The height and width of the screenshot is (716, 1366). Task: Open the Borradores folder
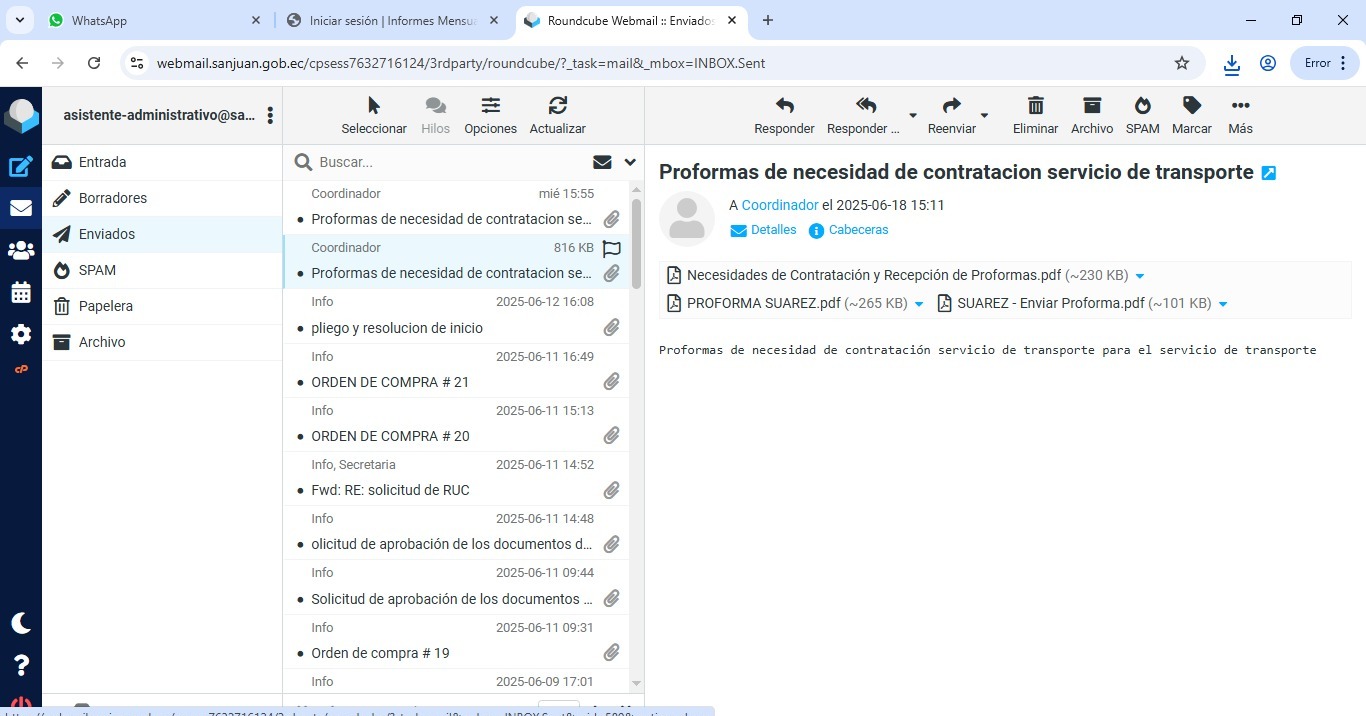[x=113, y=198]
